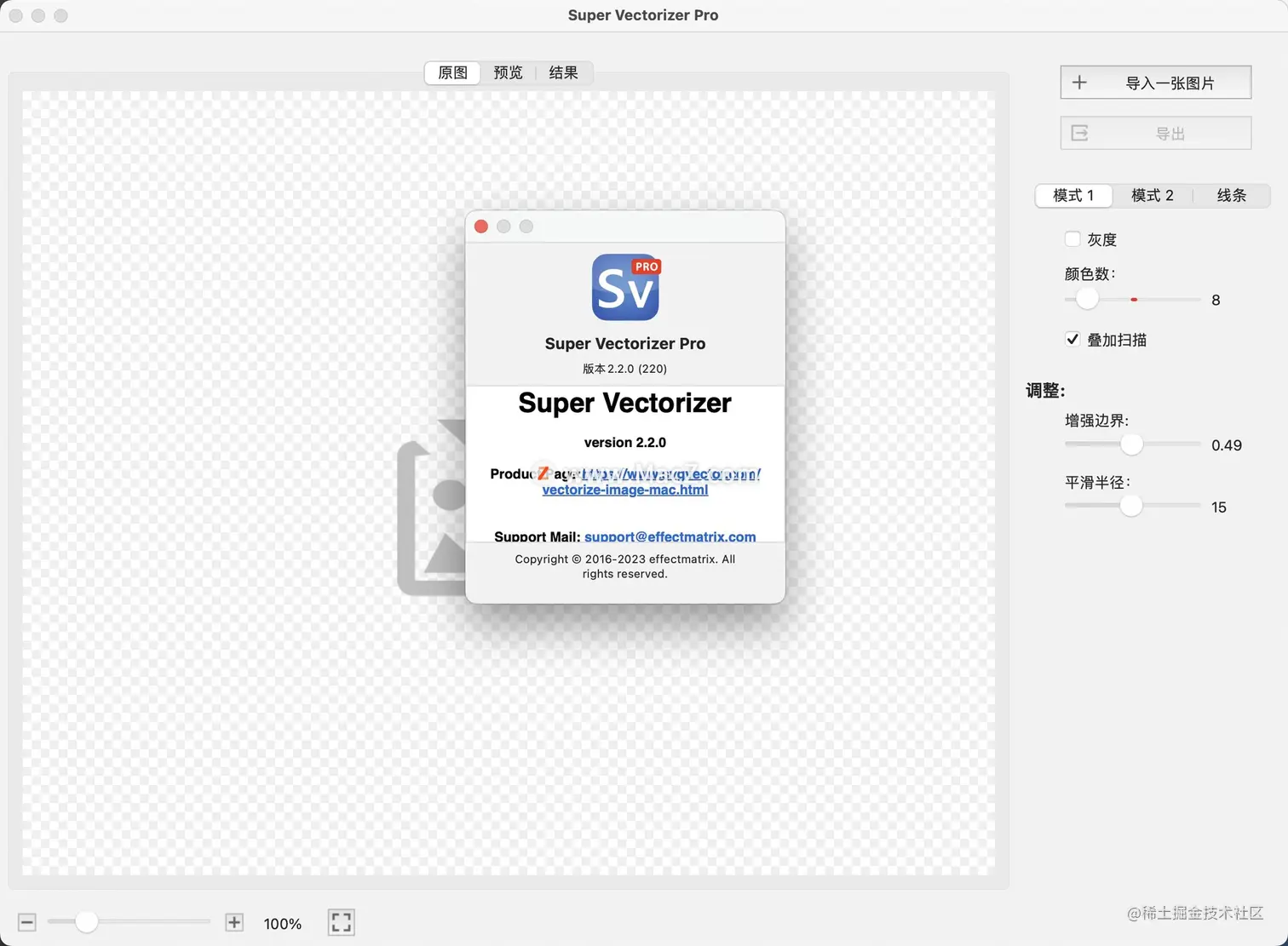
Task: Click the 调整: section heading
Action: [1045, 391]
